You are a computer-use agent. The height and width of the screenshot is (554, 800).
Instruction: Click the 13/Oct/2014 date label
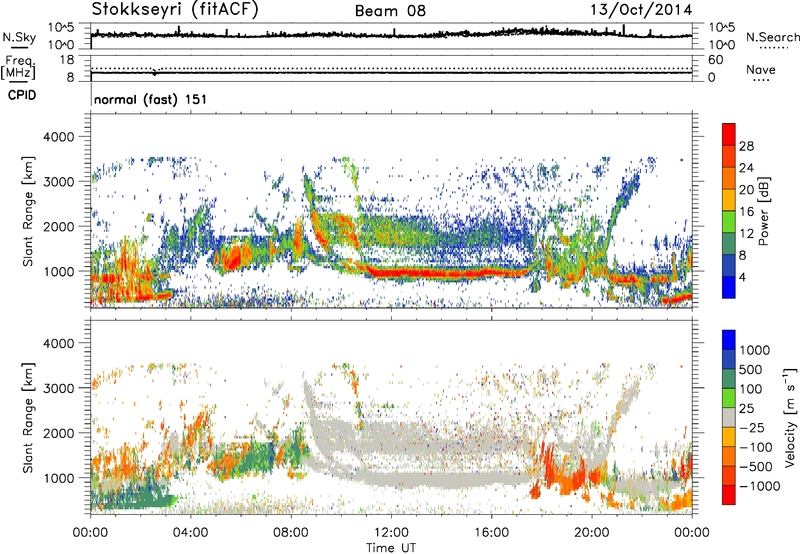tap(641, 10)
